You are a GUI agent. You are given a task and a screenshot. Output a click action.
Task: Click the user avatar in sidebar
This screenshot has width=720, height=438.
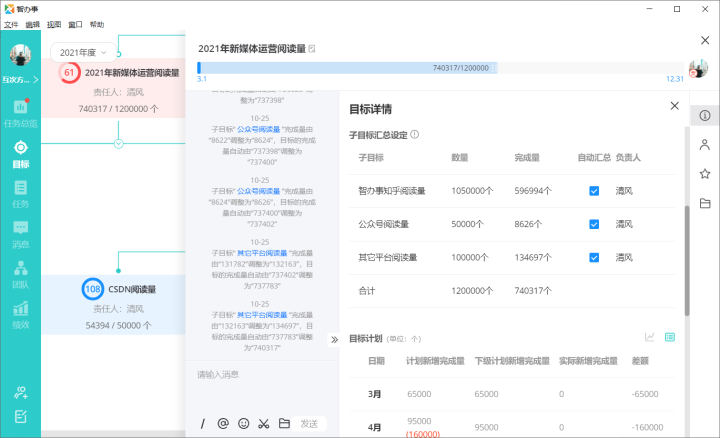click(20, 55)
